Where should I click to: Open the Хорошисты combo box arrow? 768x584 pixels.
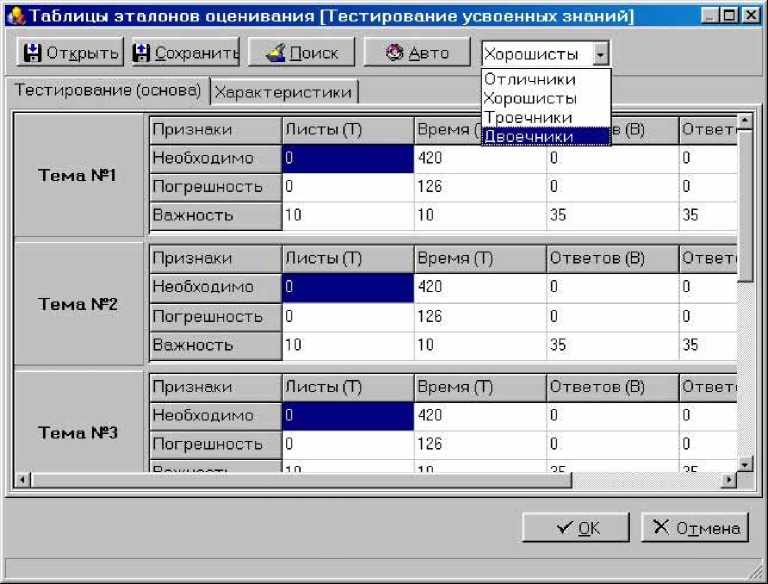coord(600,54)
